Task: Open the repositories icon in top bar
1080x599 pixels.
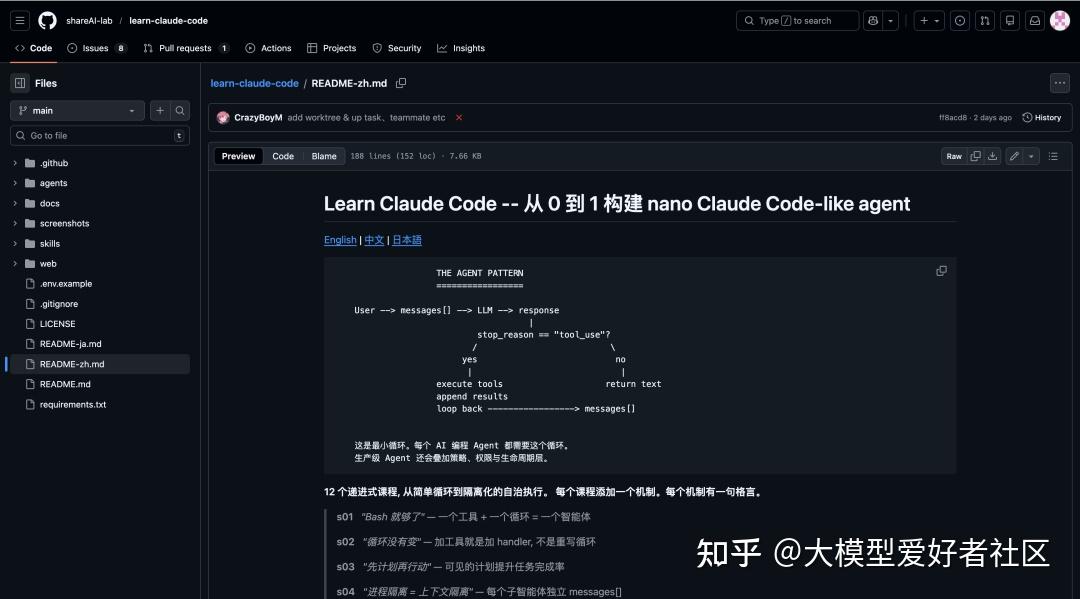Action: [x=1010, y=21]
